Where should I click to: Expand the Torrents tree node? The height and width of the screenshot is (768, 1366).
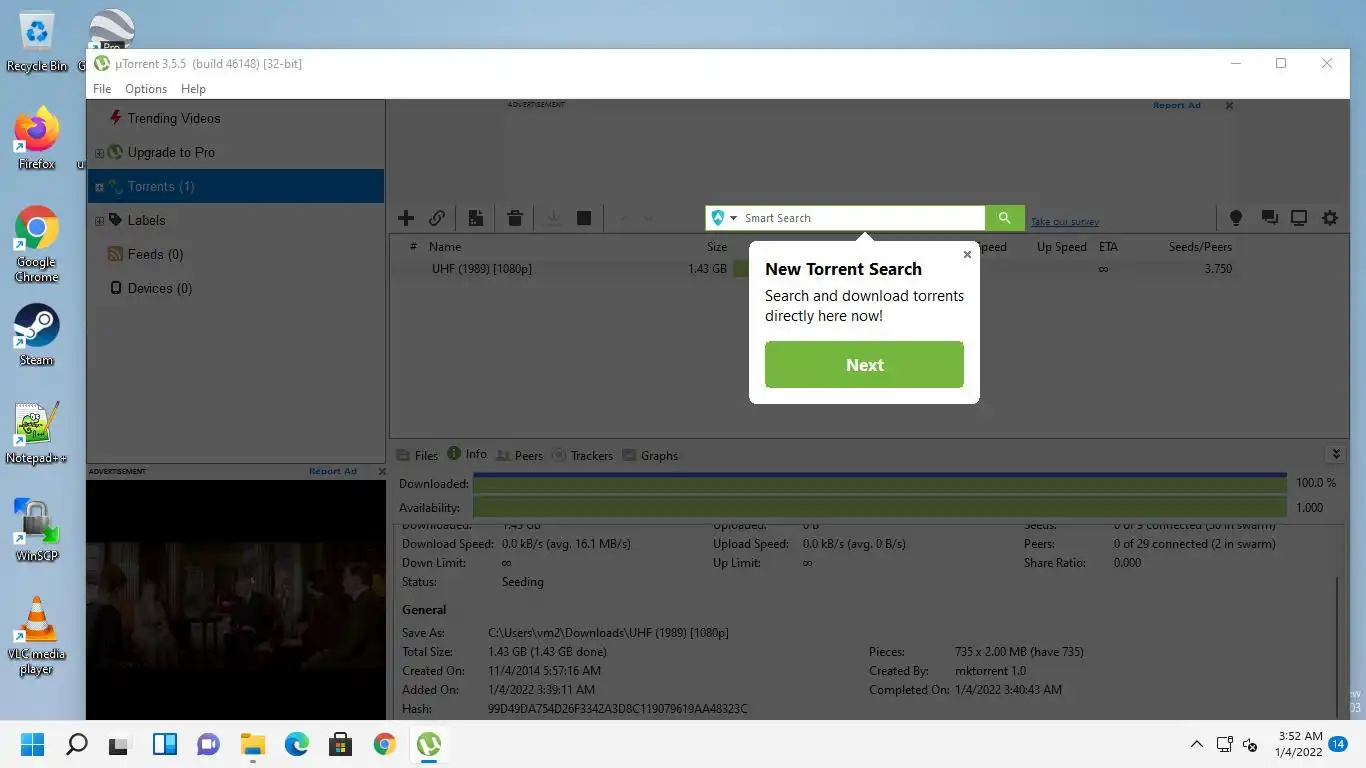[x=99, y=187]
